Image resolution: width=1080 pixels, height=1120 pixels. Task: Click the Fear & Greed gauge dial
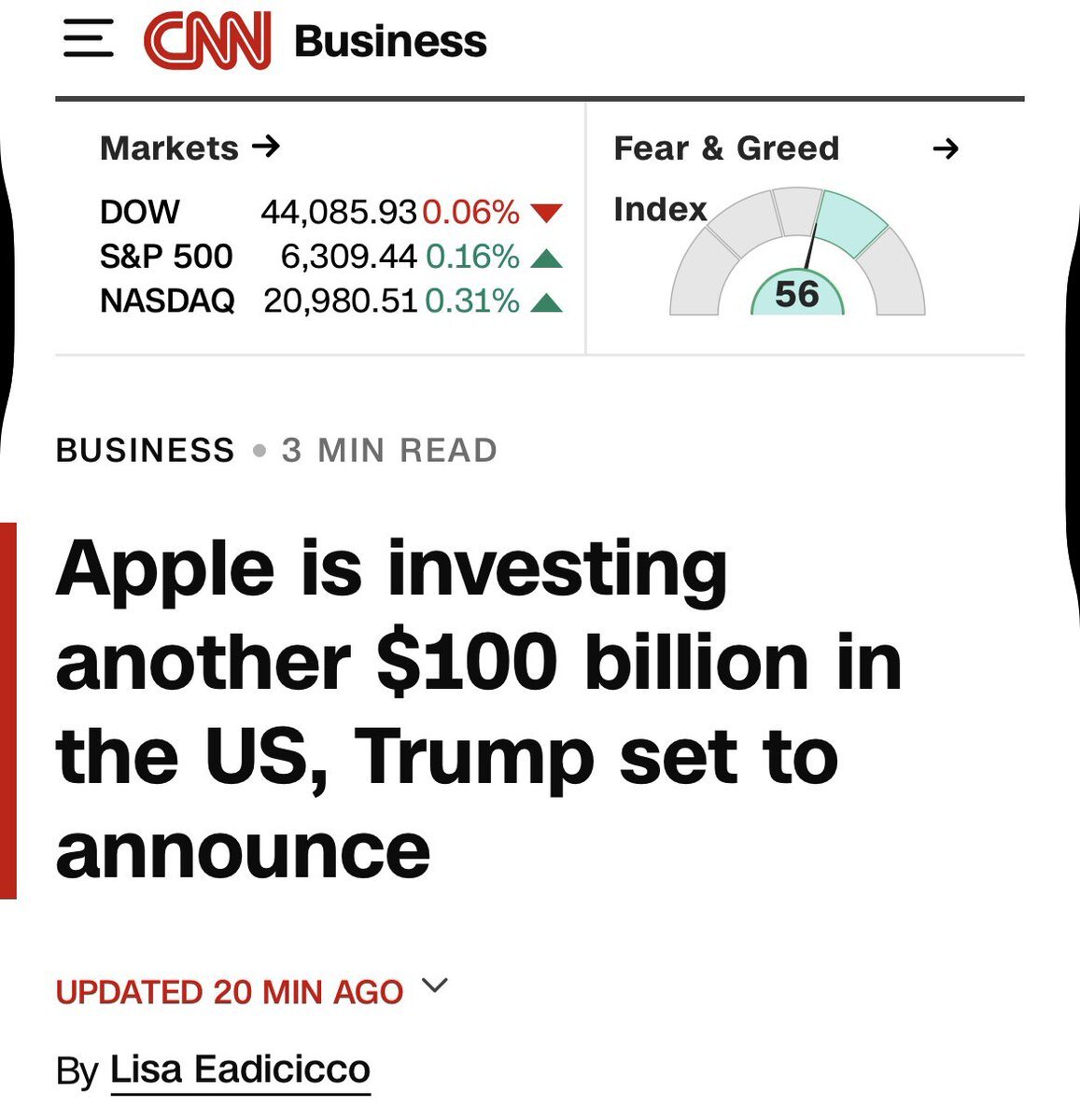pyautogui.click(x=797, y=252)
